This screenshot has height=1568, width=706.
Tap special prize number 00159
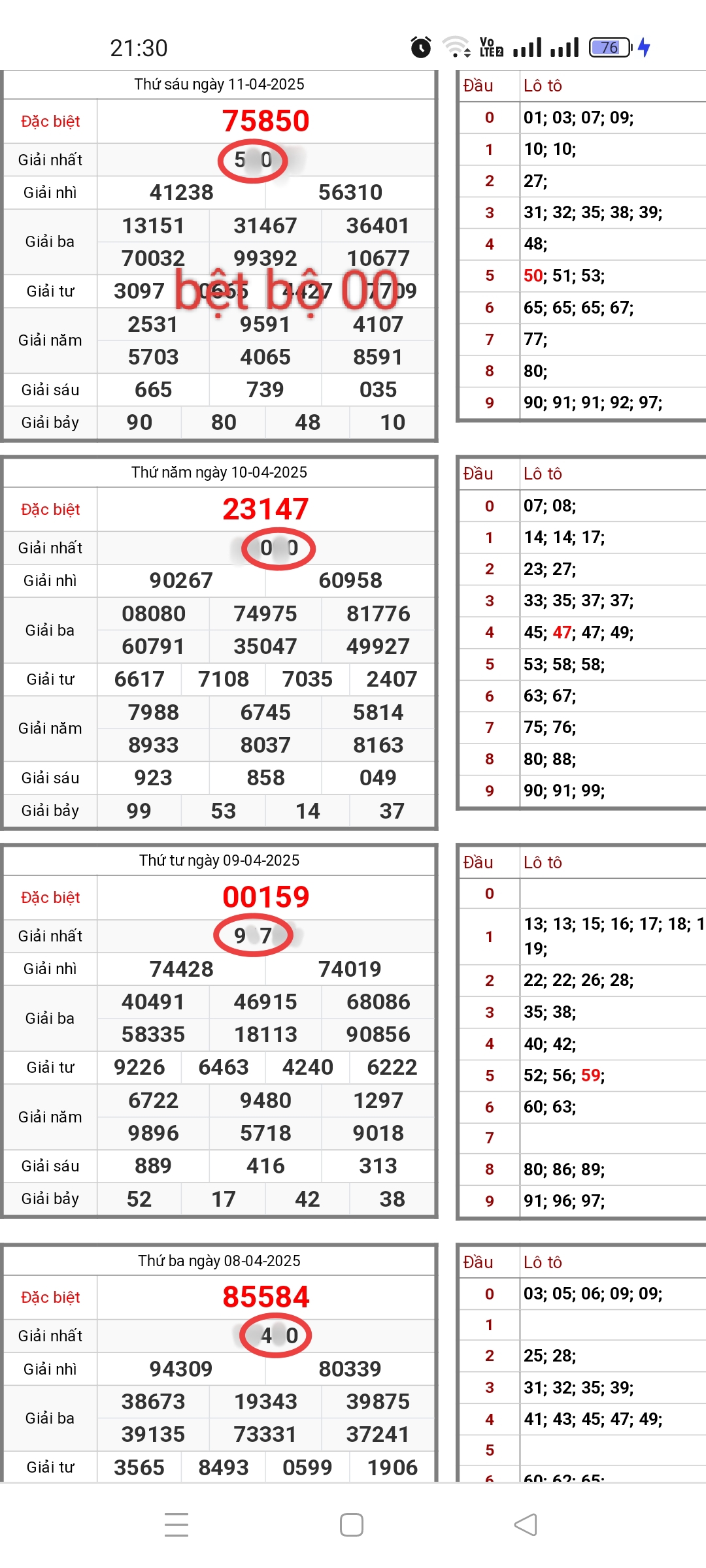pyautogui.click(x=265, y=897)
